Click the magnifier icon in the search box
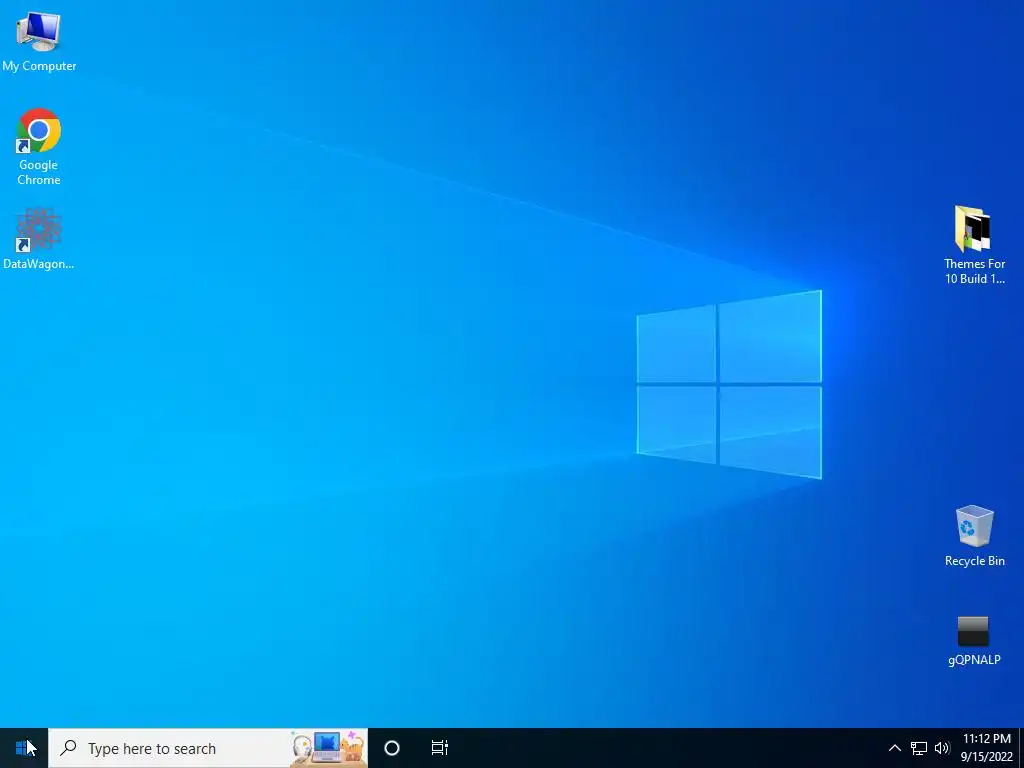Screen dimensions: 1024x768 click(68, 748)
